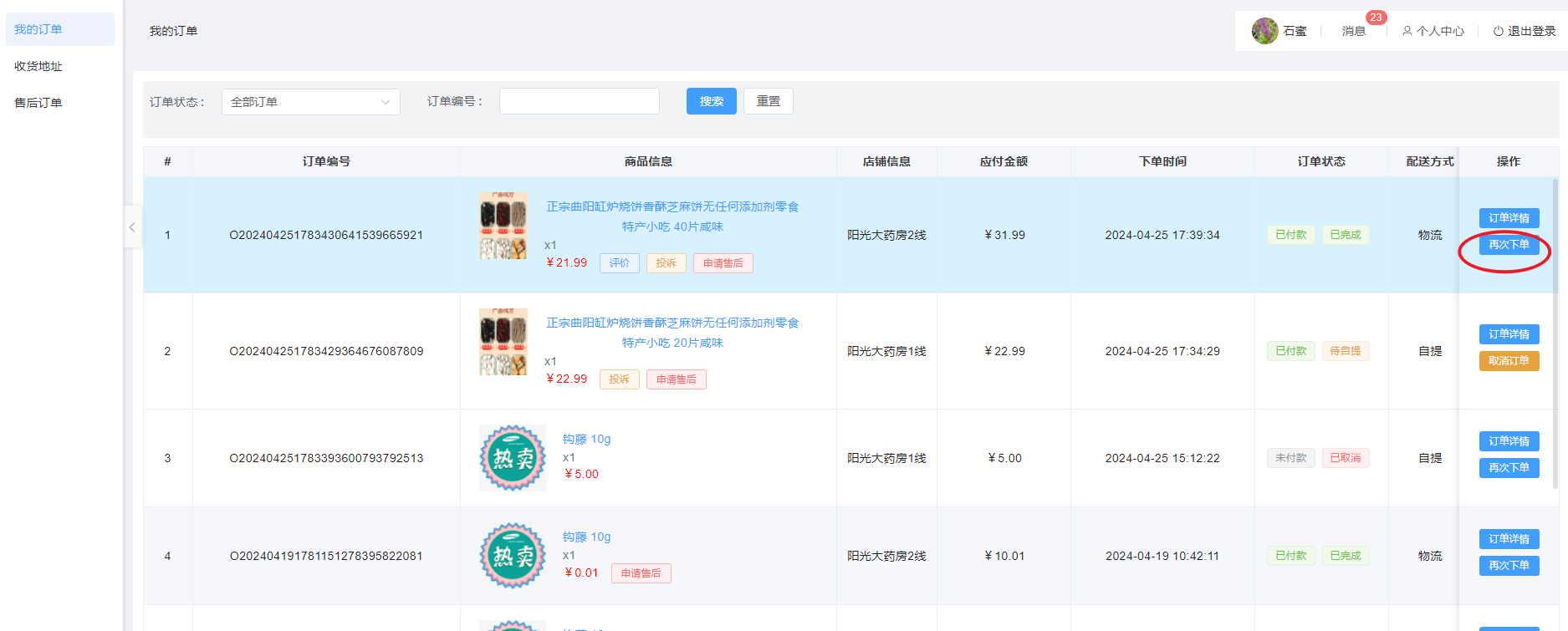Screen dimensions: 1568x631
Task: Click order number O202404251783393600793792513
Action: pos(326,458)
